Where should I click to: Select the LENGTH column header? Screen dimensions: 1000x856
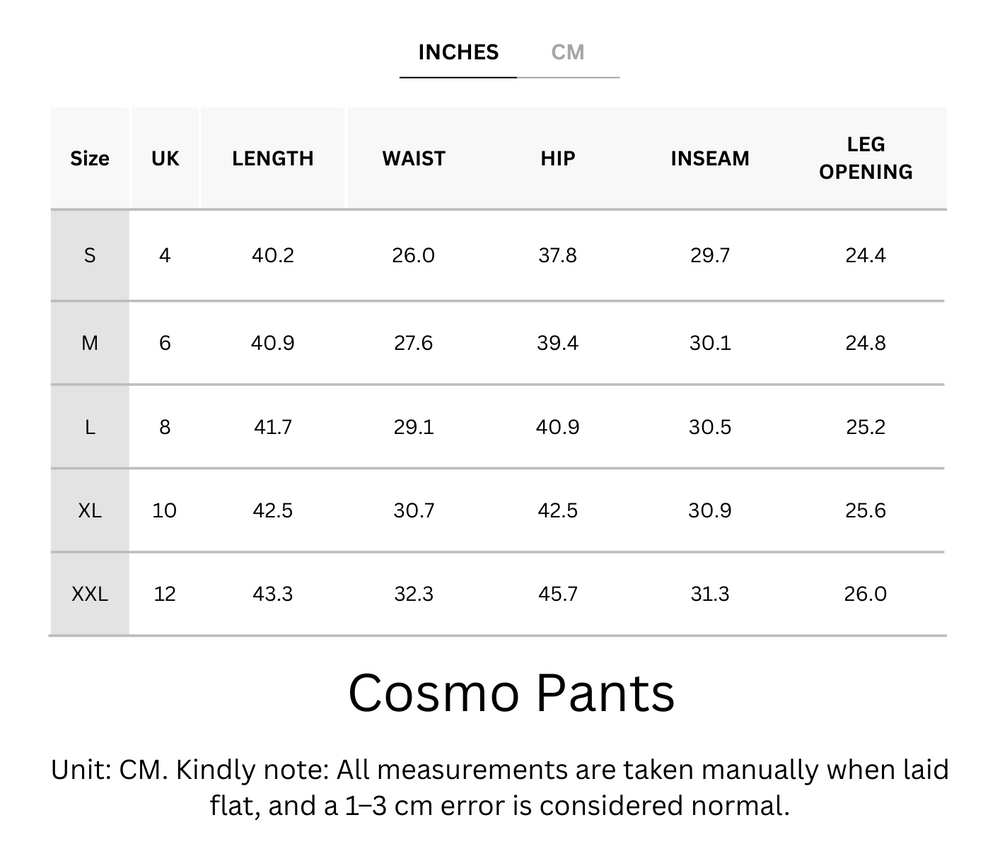[x=273, y=158]
